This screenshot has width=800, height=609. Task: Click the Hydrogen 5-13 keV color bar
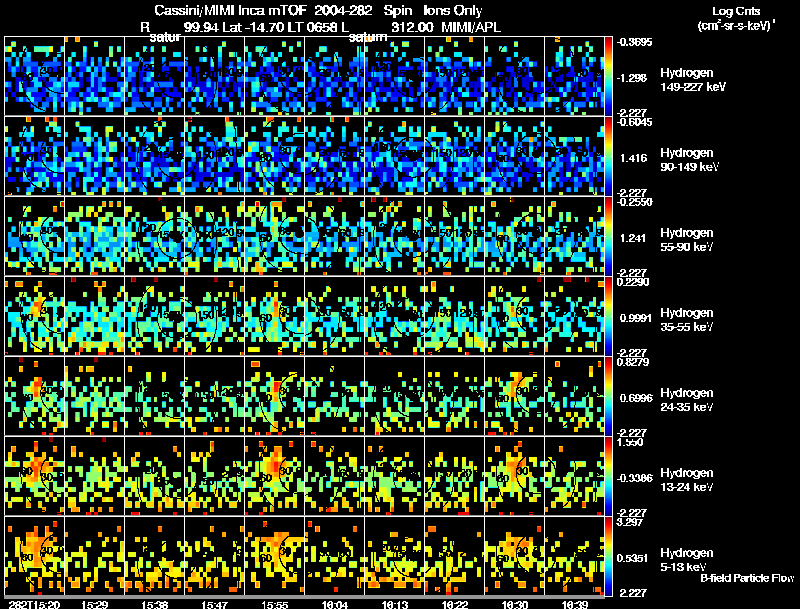608,556
